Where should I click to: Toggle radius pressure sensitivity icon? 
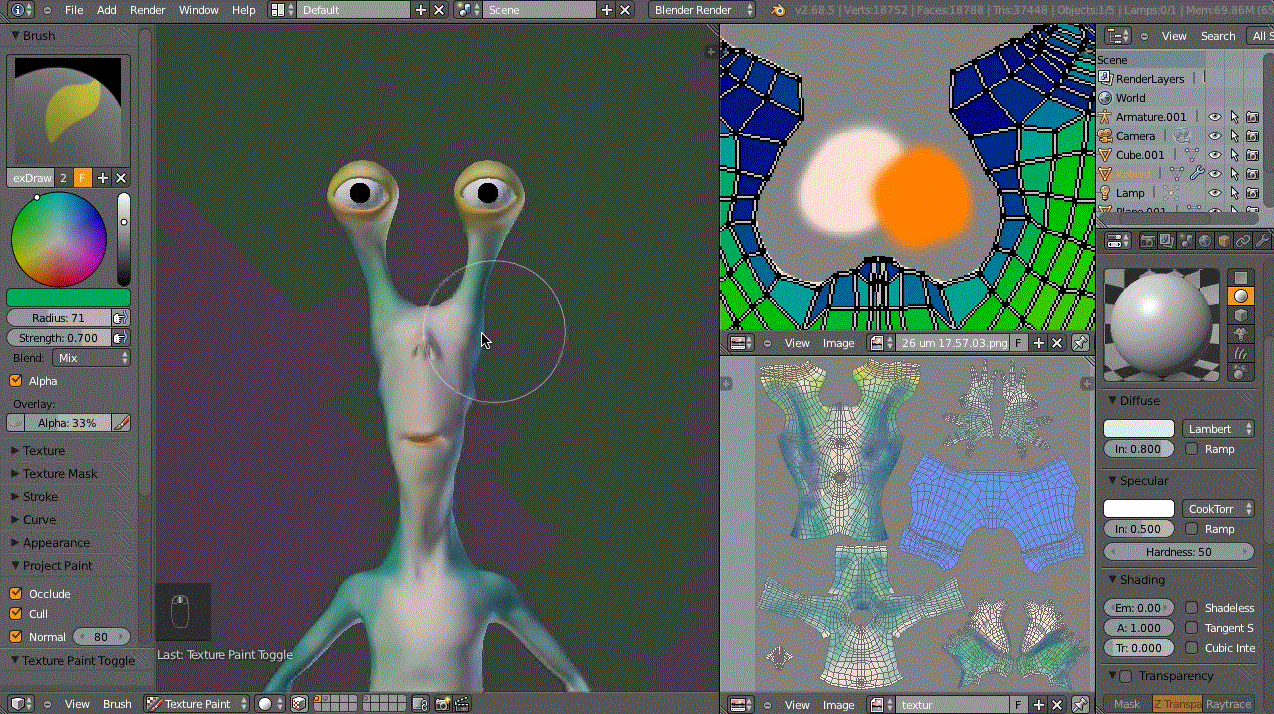click(x=120, y=318)
